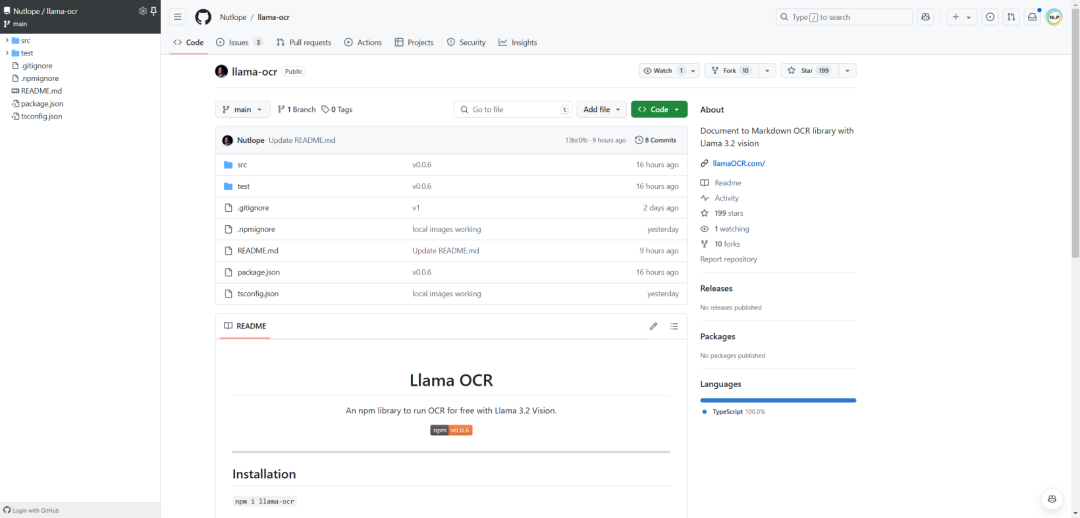This screenshot has height=518, width=1080.
Task: Click the TypeScript 100.0% language entry
Action: 734,412
